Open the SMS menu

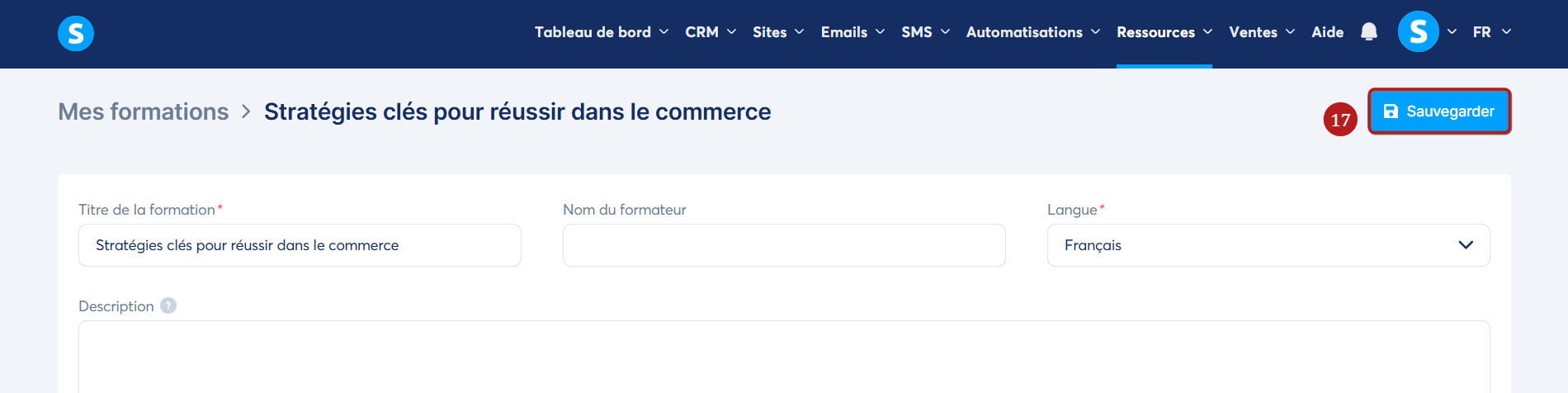925,32
